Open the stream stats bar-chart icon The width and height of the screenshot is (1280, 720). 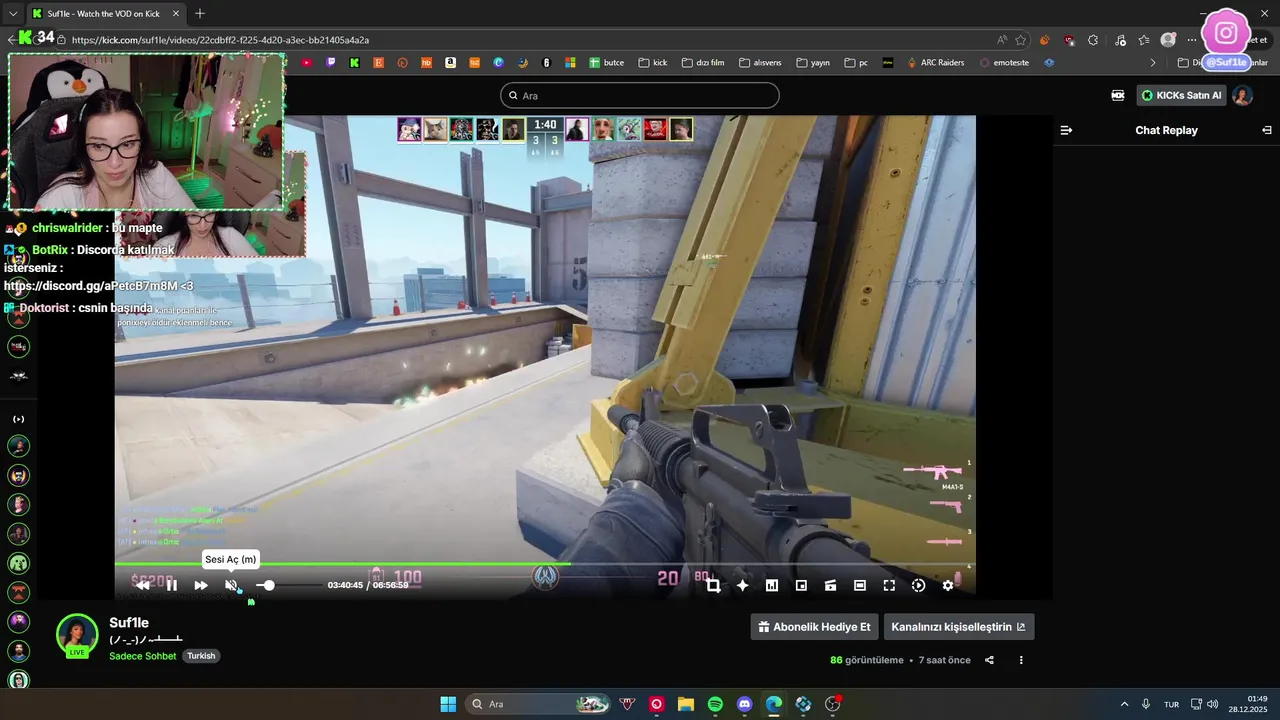click(x=772, y=586)
